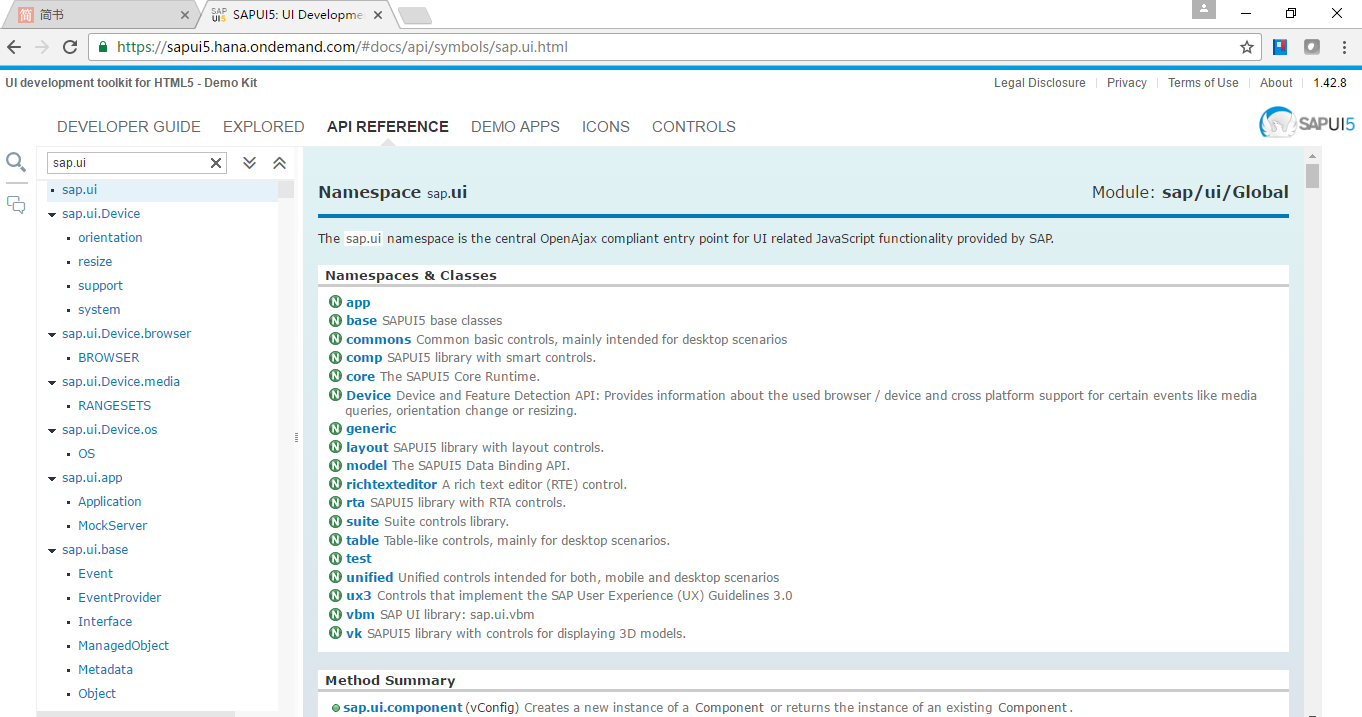Click the blue bookmark extension icon

coord(1280,46)
